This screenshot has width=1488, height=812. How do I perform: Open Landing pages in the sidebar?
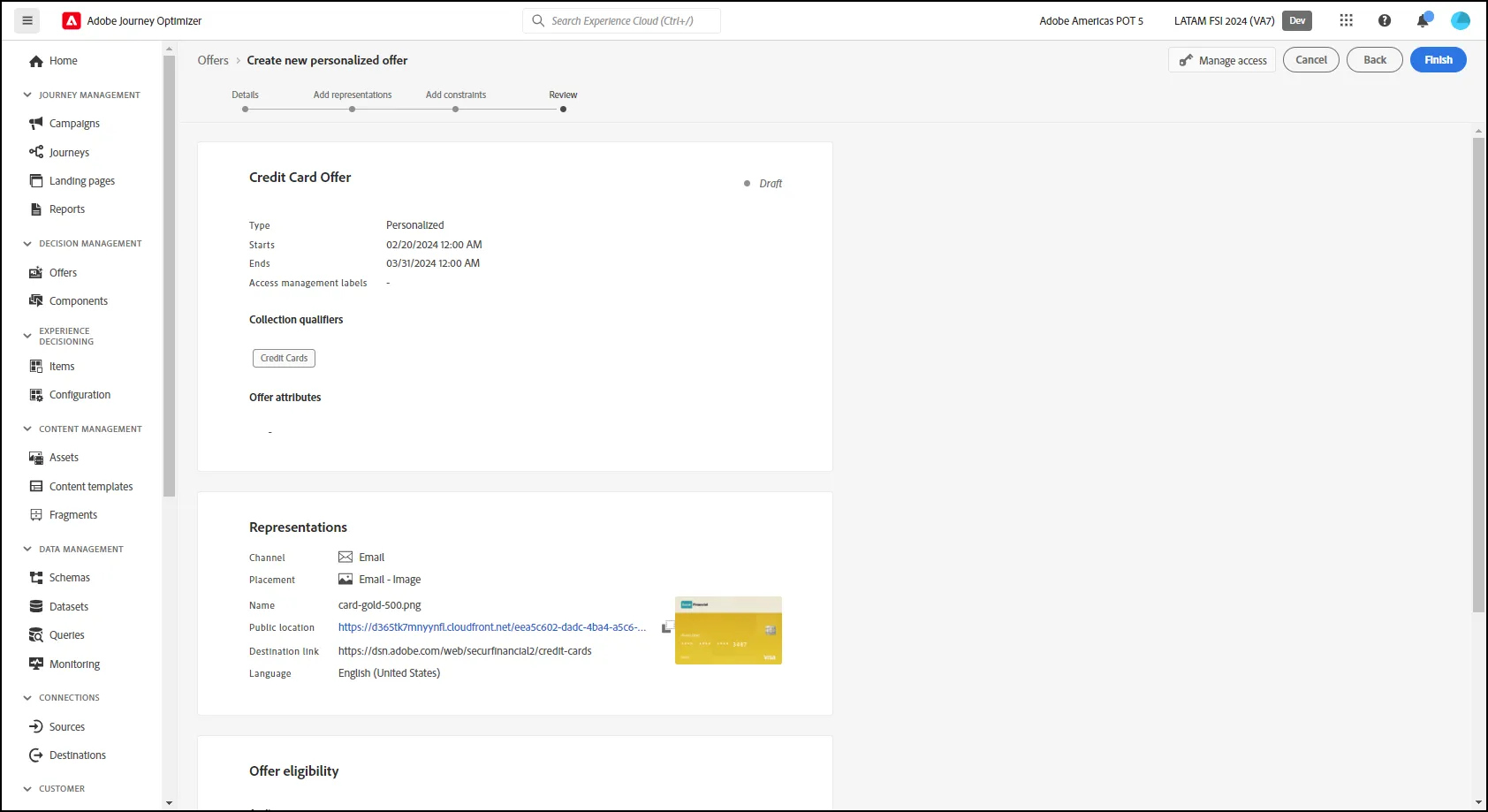(72, 180)
